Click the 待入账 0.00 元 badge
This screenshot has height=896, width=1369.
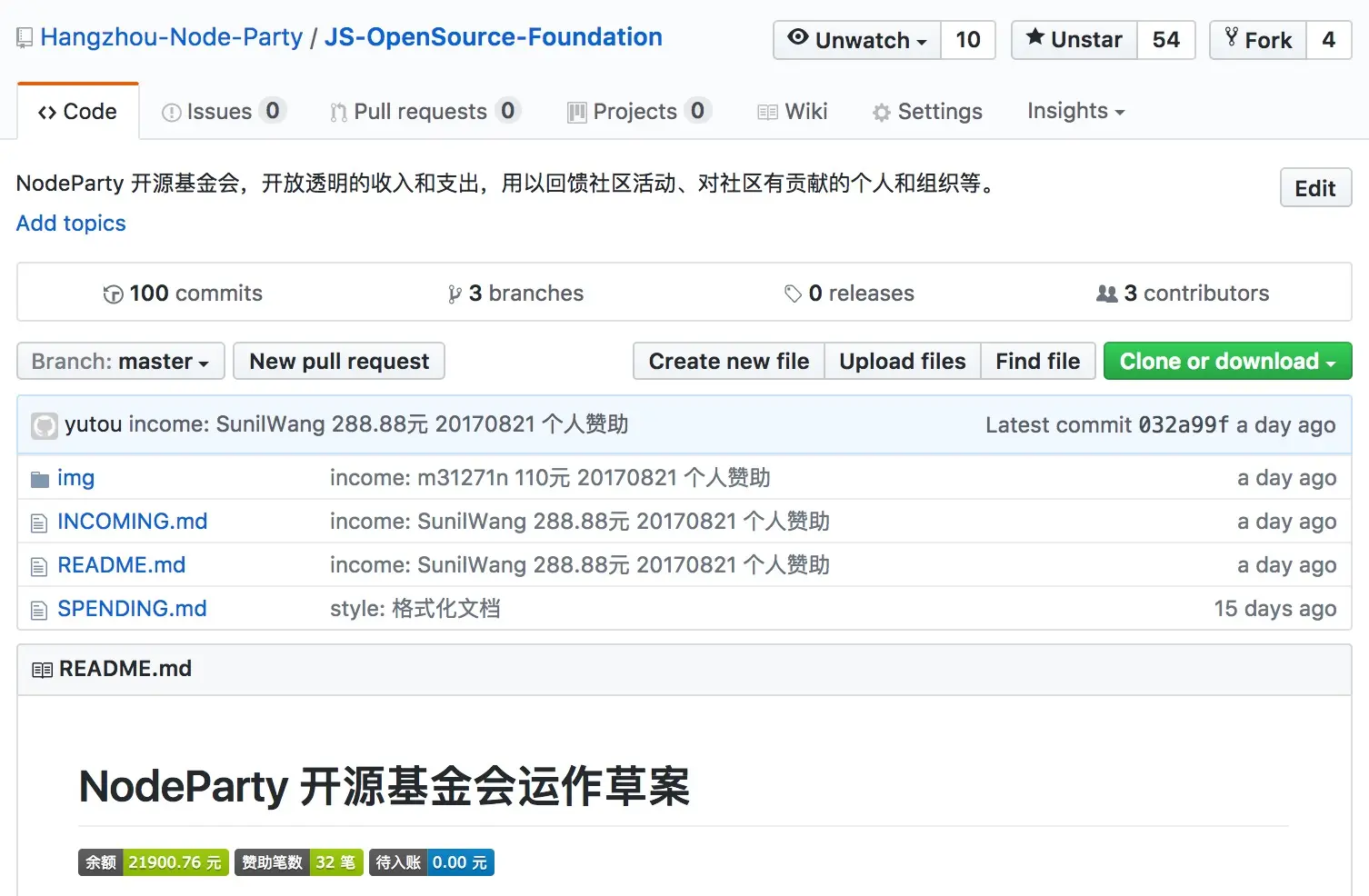coord(432,862)
